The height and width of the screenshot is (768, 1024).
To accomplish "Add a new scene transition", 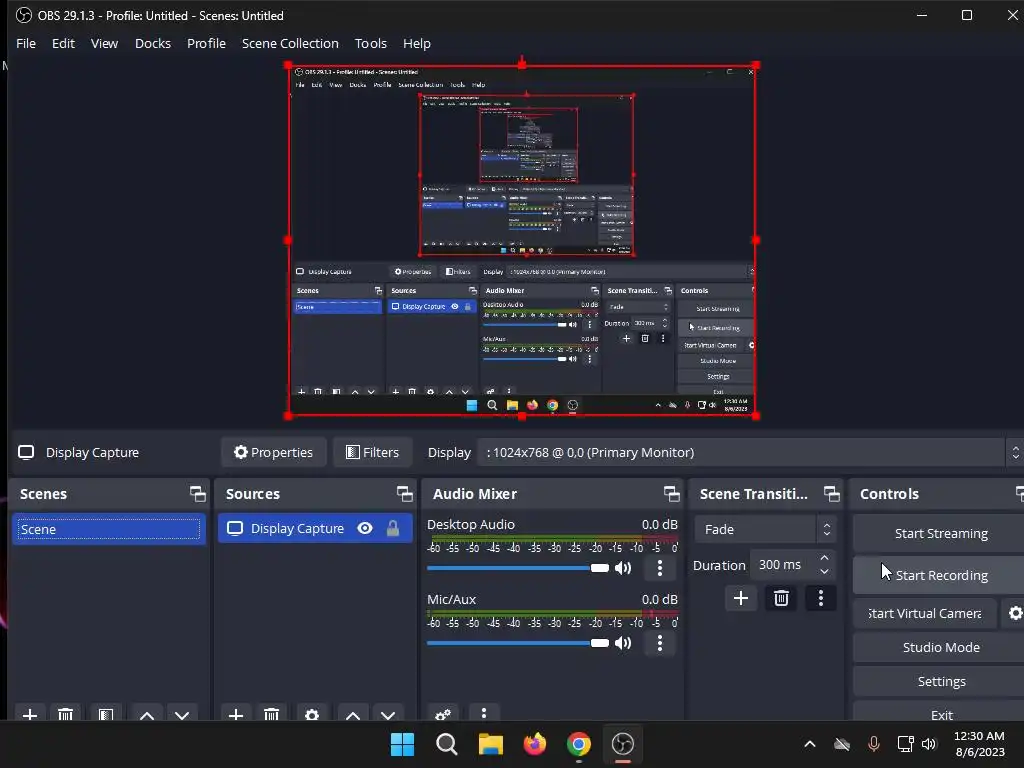I will pos(741,598).
